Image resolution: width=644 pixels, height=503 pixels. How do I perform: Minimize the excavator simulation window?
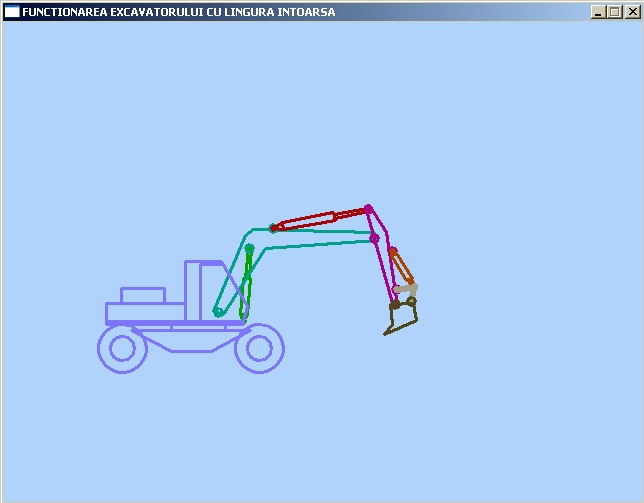coord(598,12)
